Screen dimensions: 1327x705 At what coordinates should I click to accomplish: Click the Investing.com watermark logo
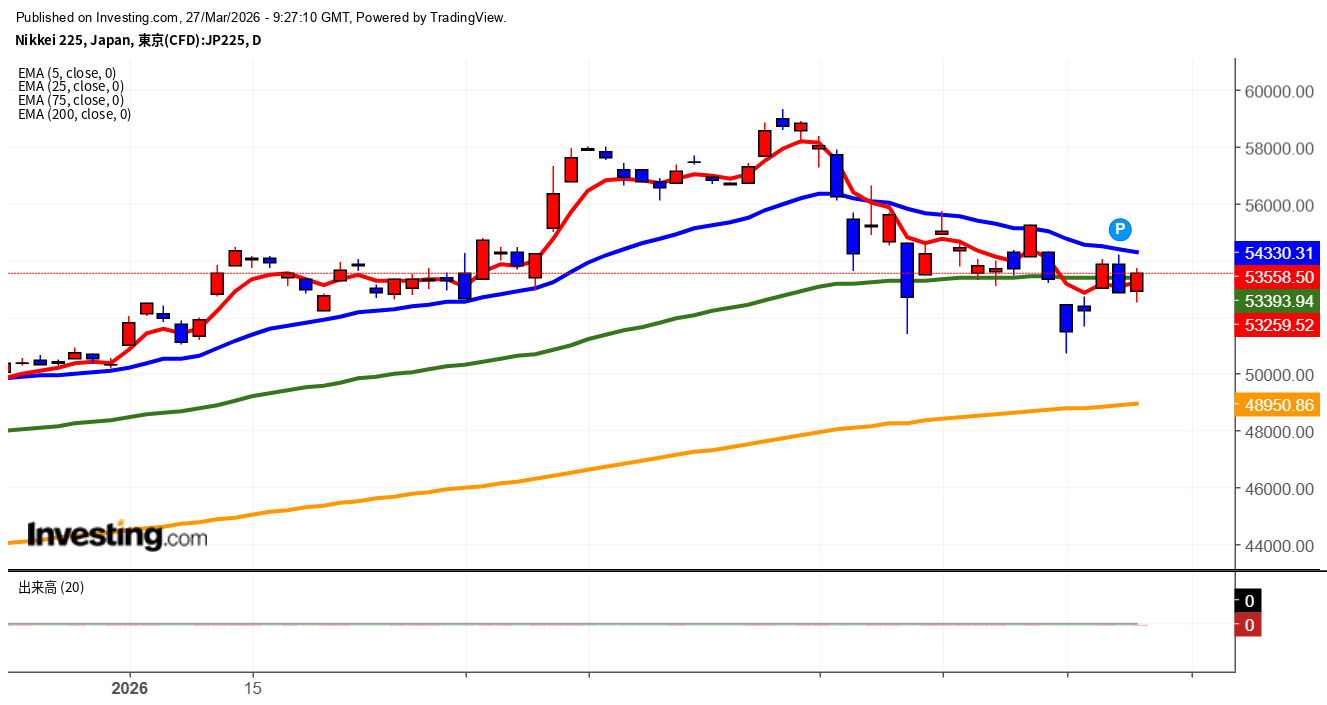pos(117,536)
